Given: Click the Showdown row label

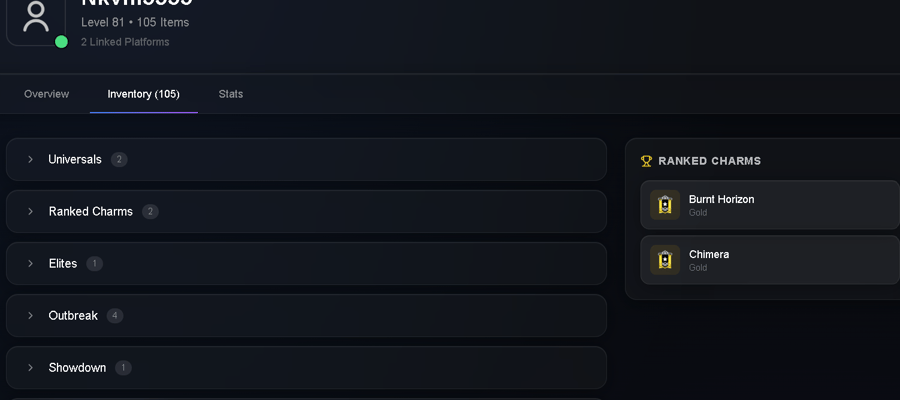Looking at the screenshot, I should [x=77, y=368].
